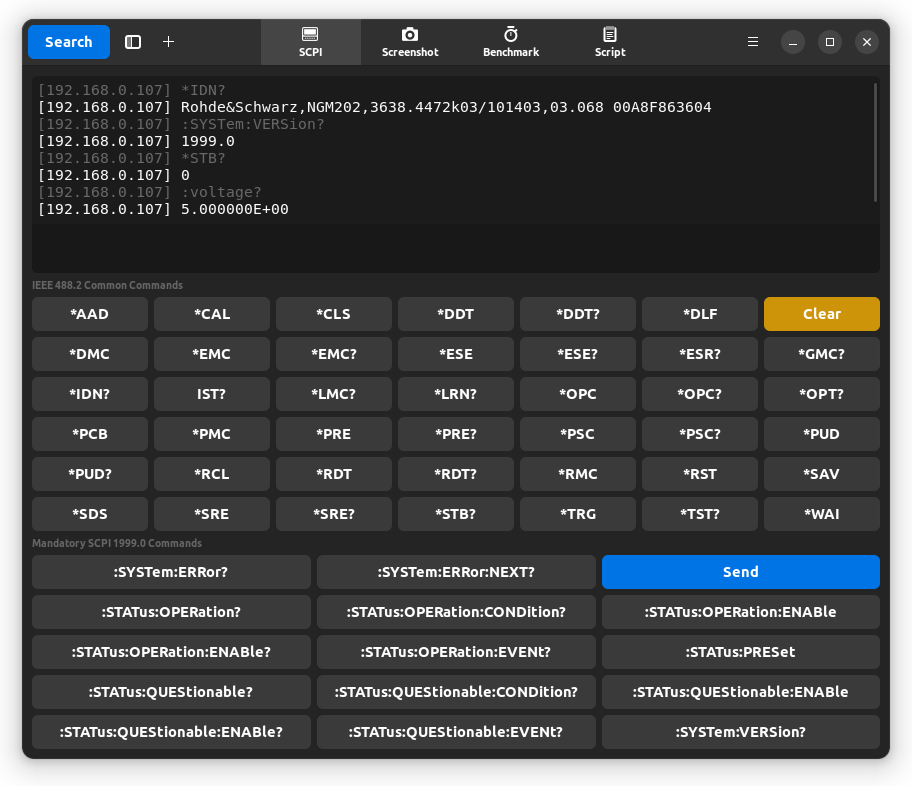The height and width of the screenshot is (786, 912).
Task: Toggle the sidebar panel icon
Action: 133,42
